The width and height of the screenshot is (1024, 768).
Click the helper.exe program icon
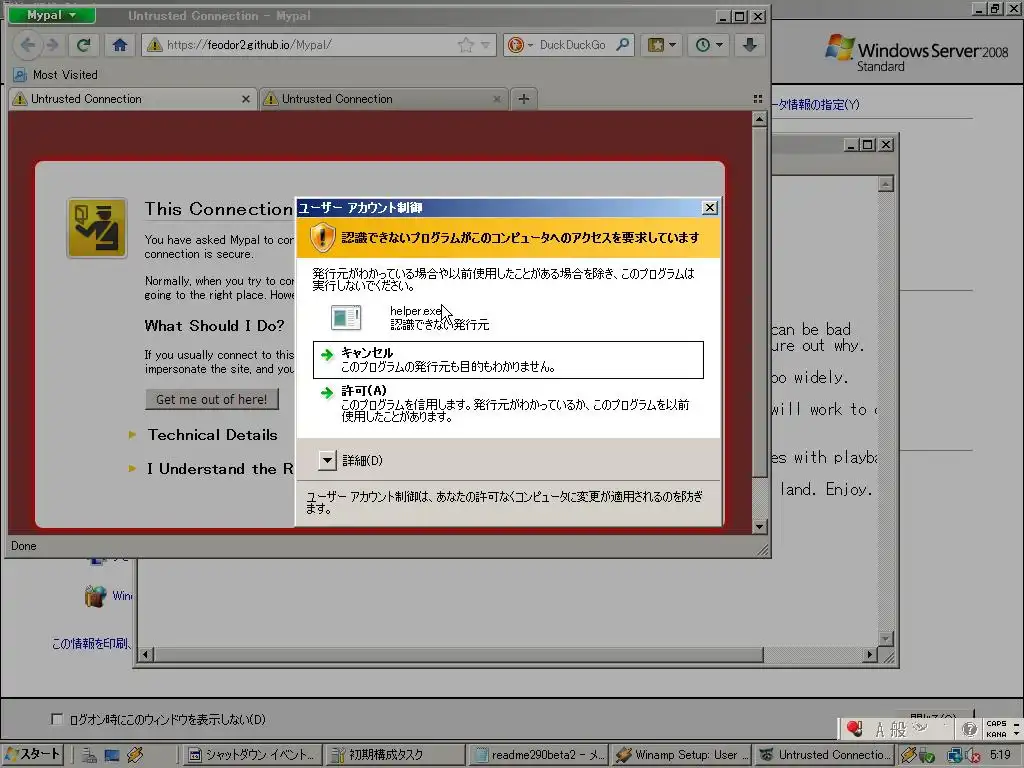click(x=346, y=317)
